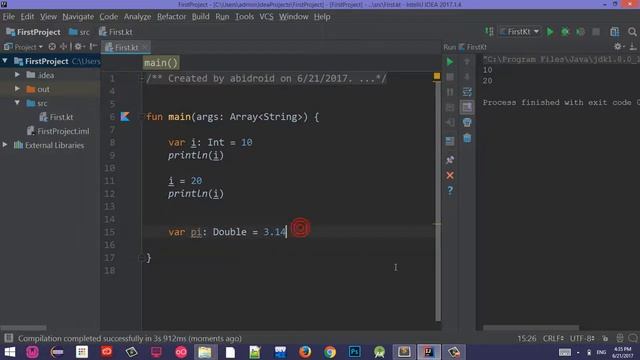The height and width of the screenshot is (360, 640).
Task: Run FirstKt with coverage from toolbar
Action: click(580, 32)
